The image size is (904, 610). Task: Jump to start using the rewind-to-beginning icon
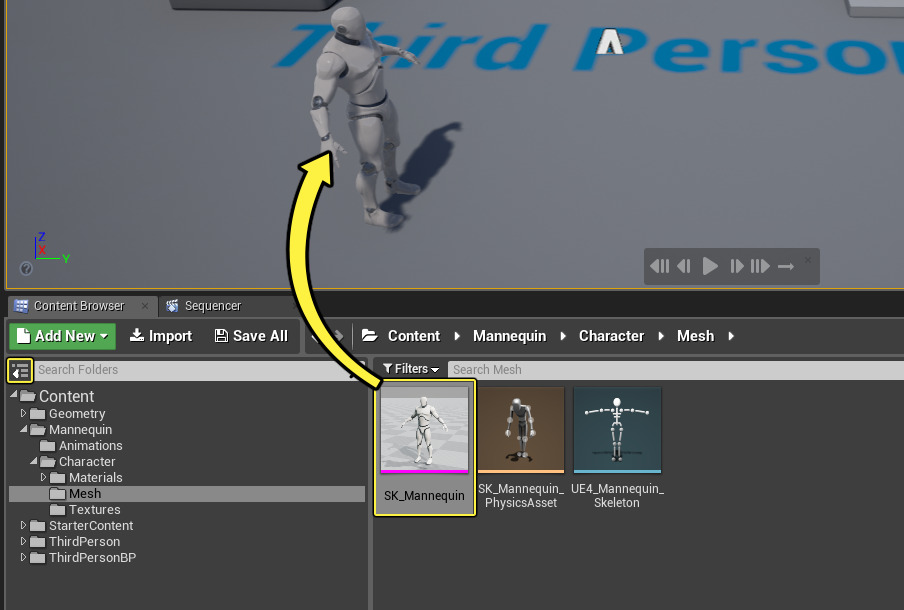click(660, 266)
